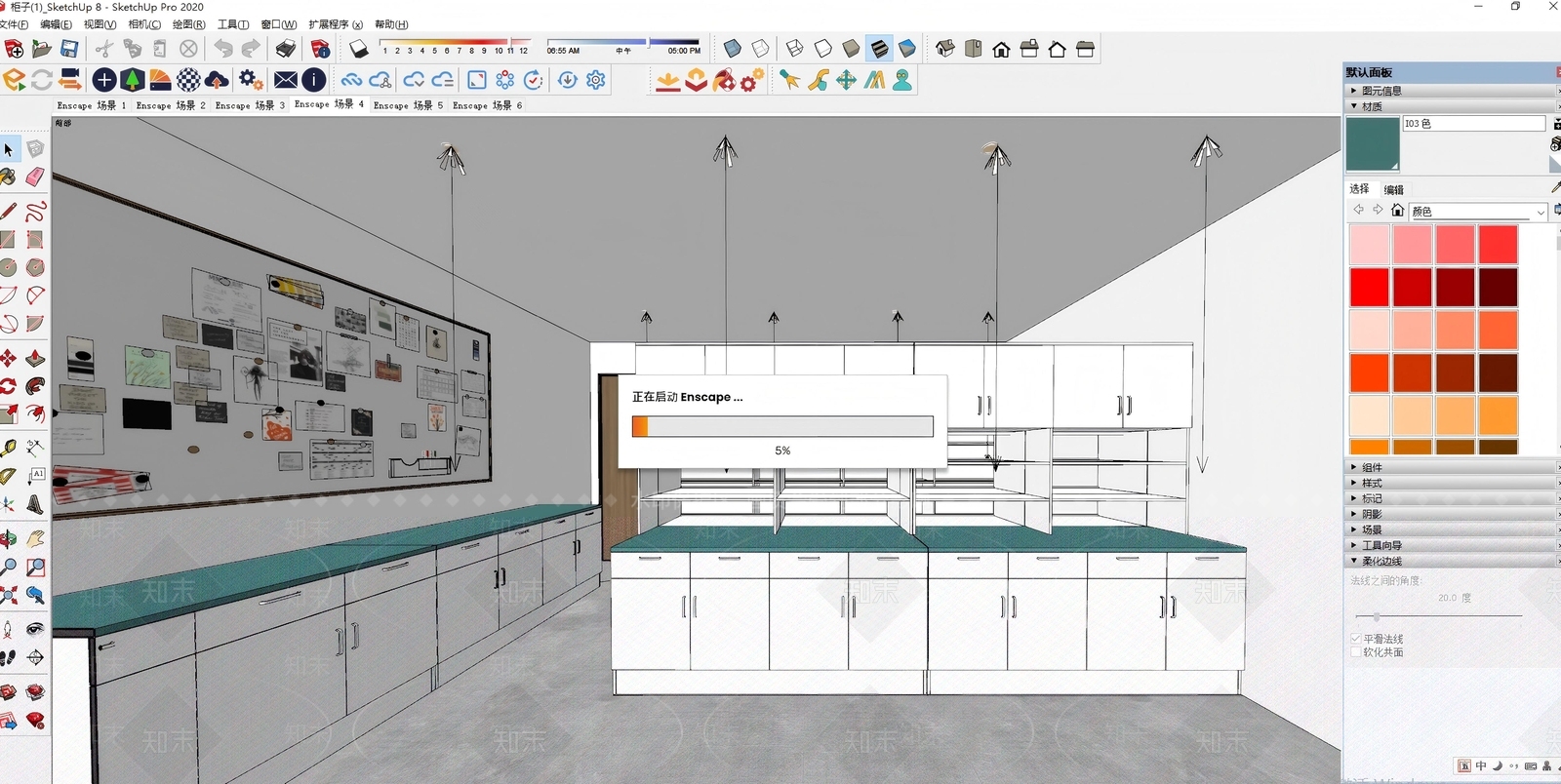1561x784 pixels.
Task: Select the Eraser tool
Action: (35, 176)
